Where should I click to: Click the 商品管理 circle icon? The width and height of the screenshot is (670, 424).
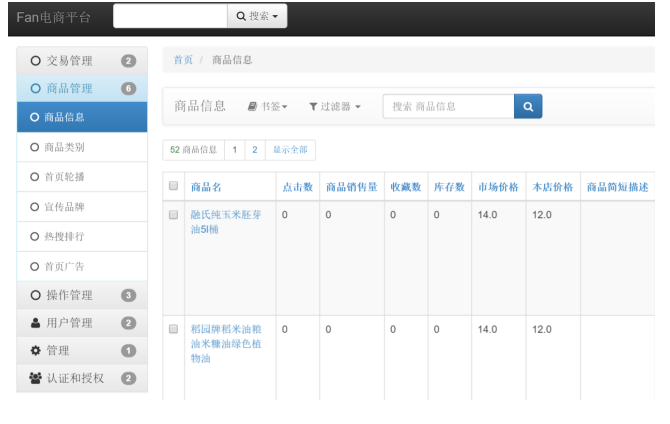(35, 88)
